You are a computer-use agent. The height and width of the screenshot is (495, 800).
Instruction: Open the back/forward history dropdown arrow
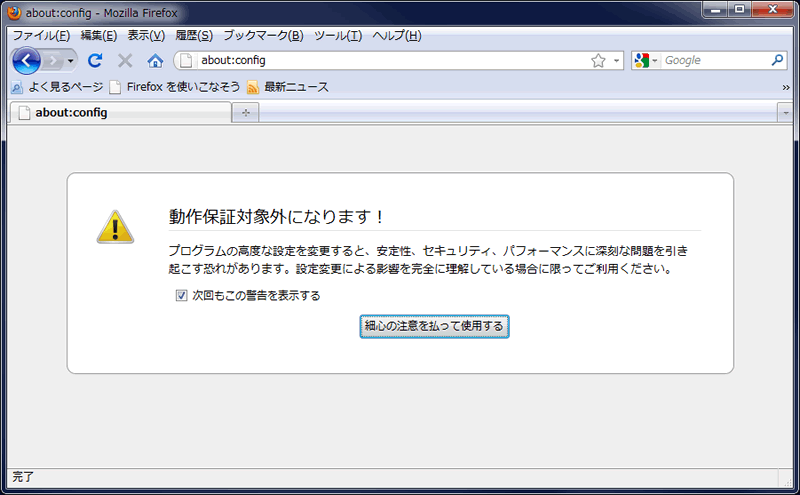[70, 61]
